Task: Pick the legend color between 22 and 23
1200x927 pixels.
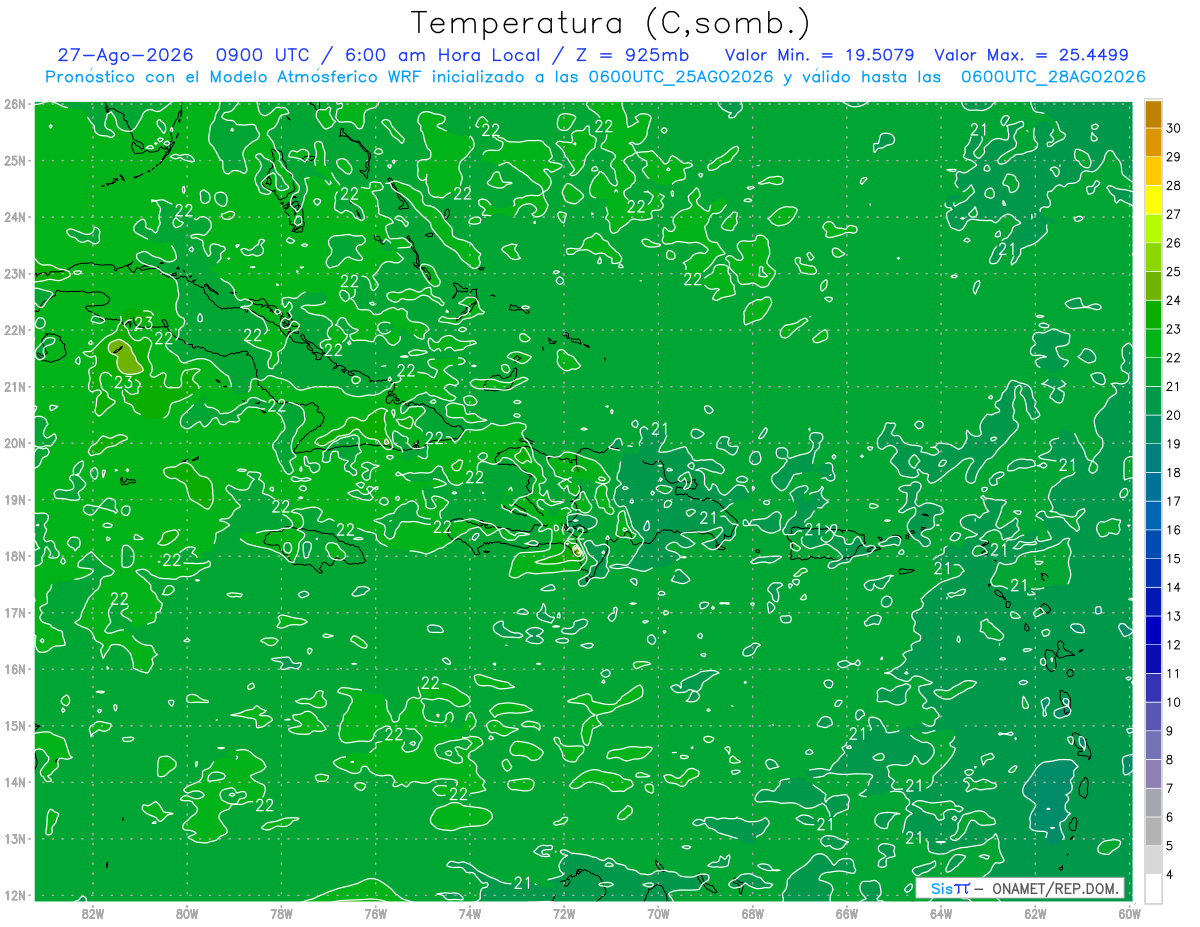Action: point(1153,344)
